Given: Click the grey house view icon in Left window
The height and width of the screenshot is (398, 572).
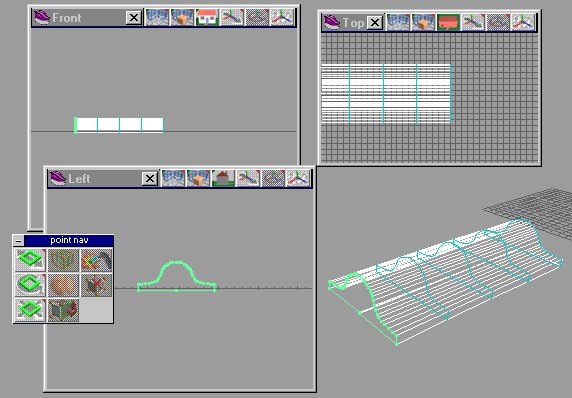Looking at the screenshot, I should click(223, 178).
